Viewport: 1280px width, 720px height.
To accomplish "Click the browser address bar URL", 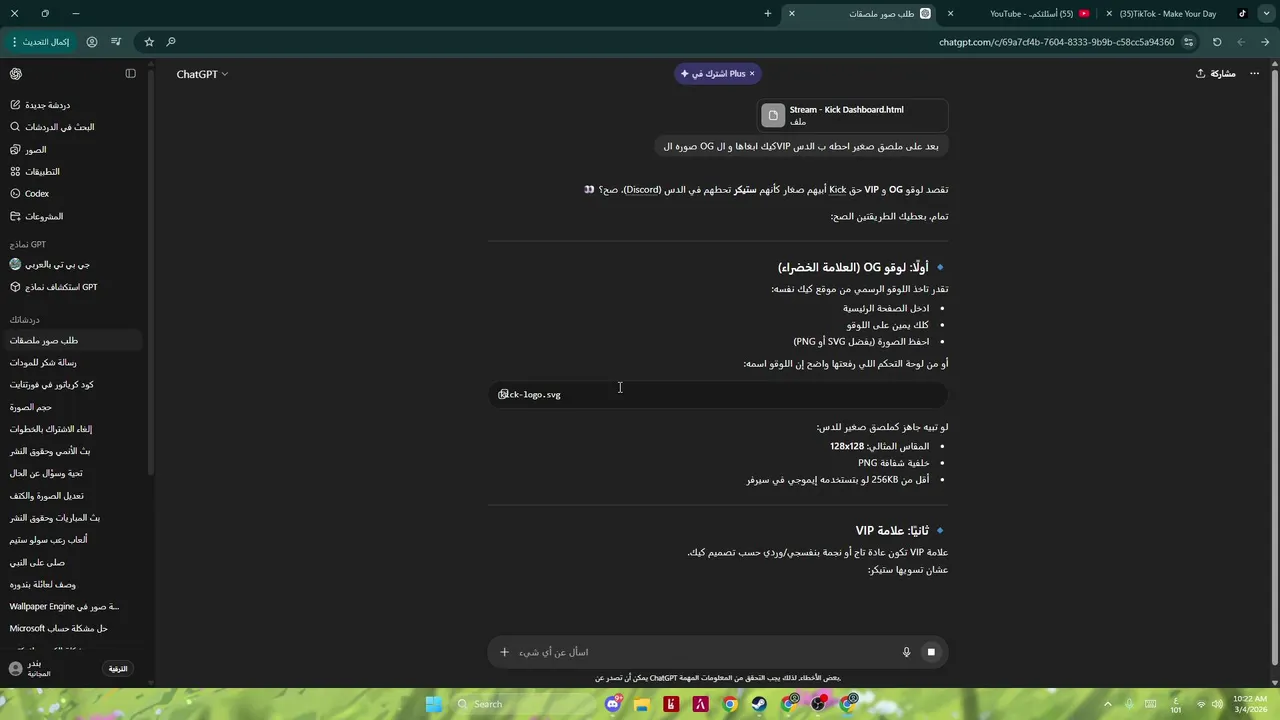I will [1056, 42].
